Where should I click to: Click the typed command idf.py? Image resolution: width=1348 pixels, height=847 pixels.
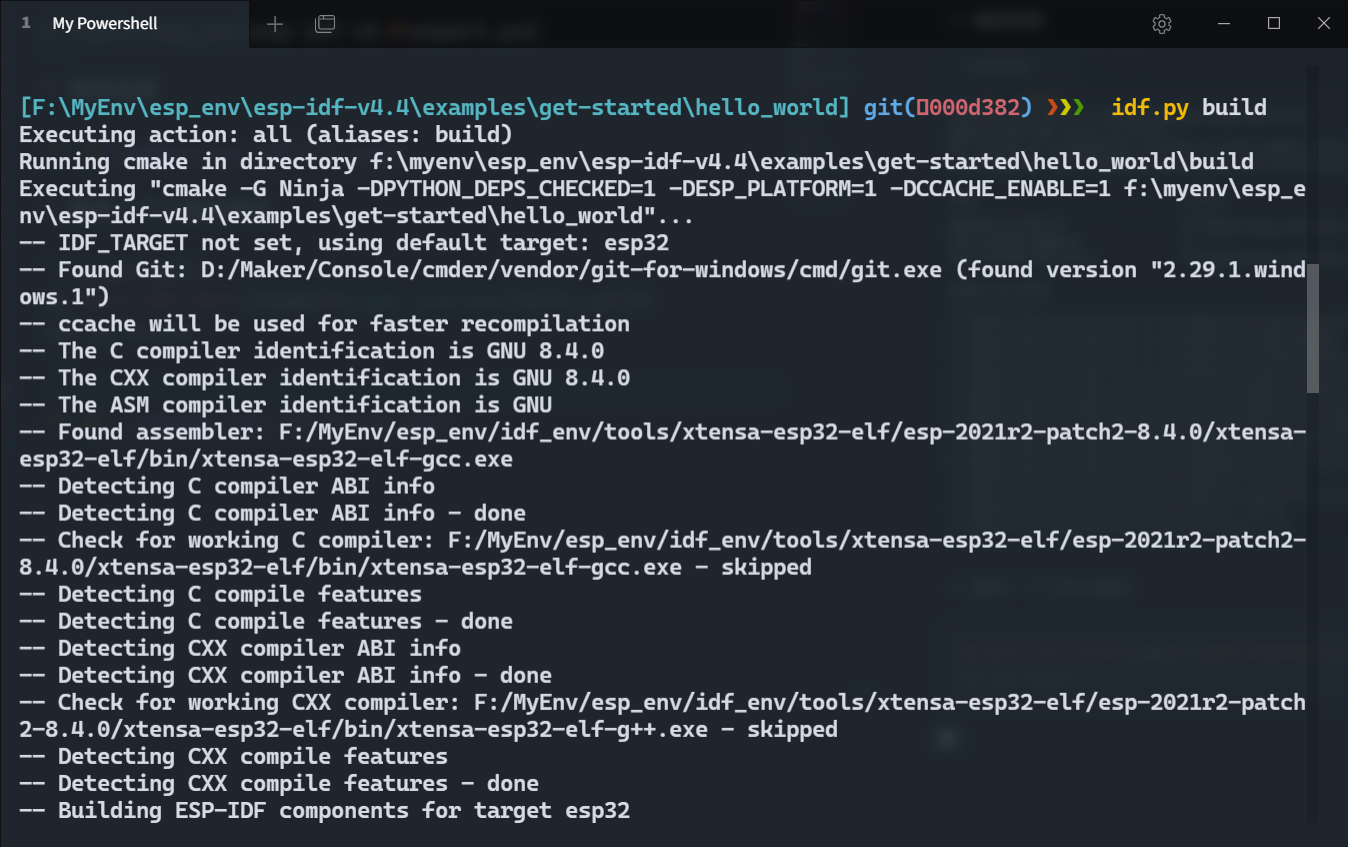pyautogui.click(x=1150, y=107)
